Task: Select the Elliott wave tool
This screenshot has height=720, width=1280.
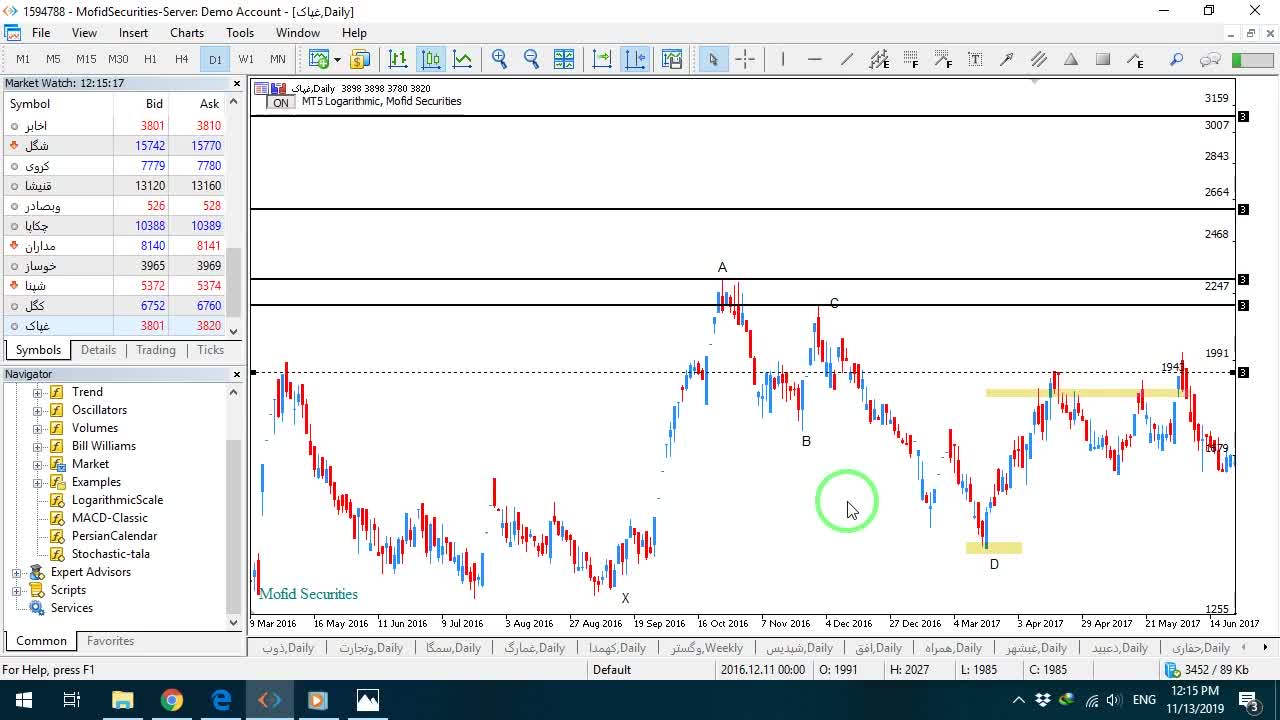Action: tap(1135, 59)
